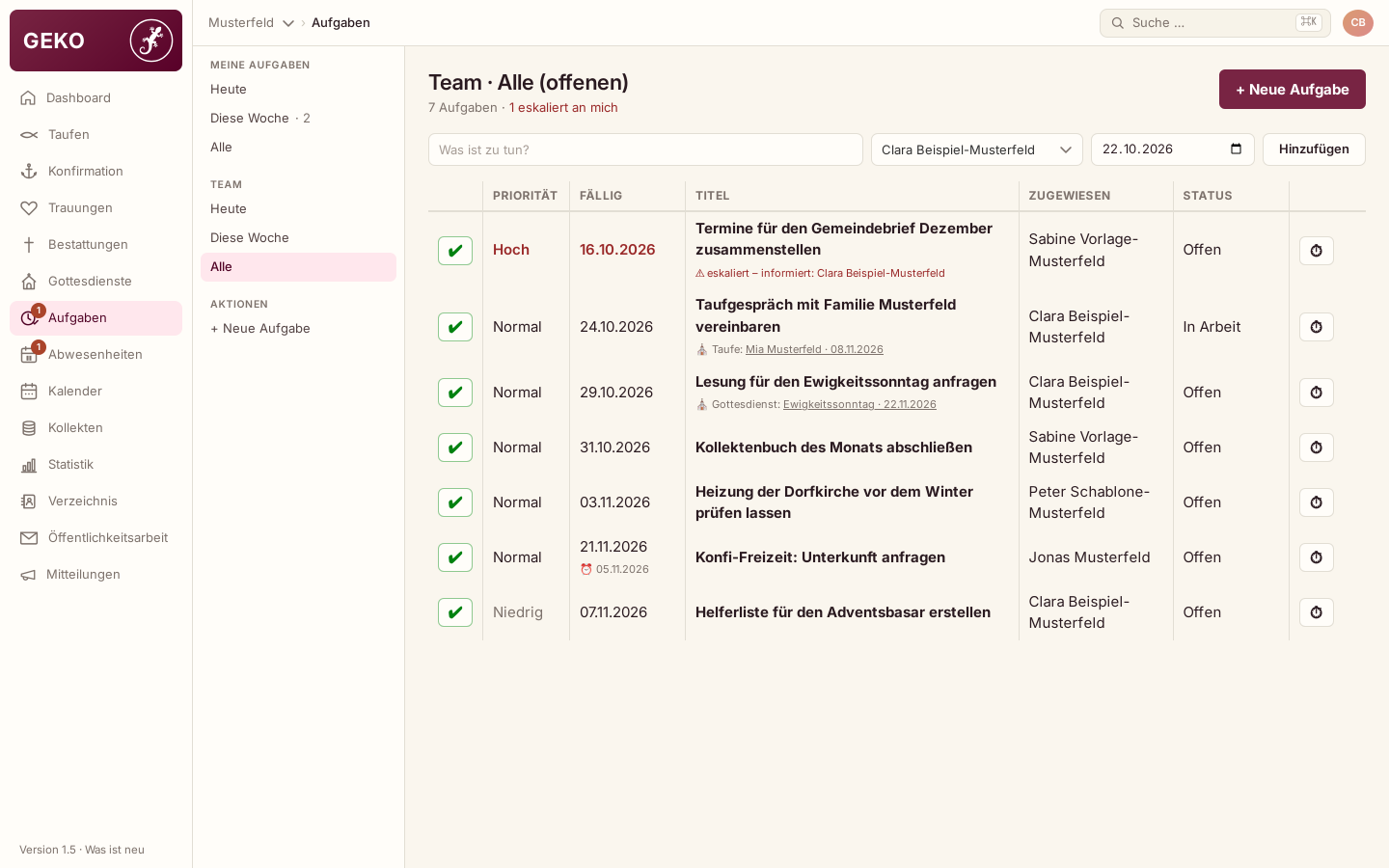1389x868 pixels.
Task: Click the Aufgaben clock icon with badge
Action: point(30,317)
